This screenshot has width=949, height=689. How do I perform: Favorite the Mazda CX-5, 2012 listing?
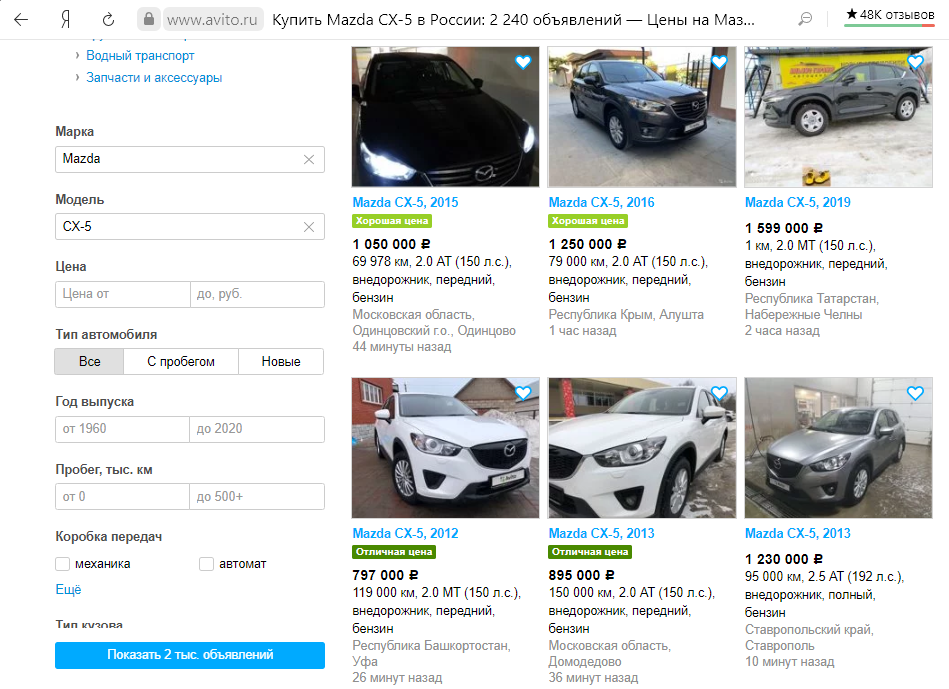point(523,393)
